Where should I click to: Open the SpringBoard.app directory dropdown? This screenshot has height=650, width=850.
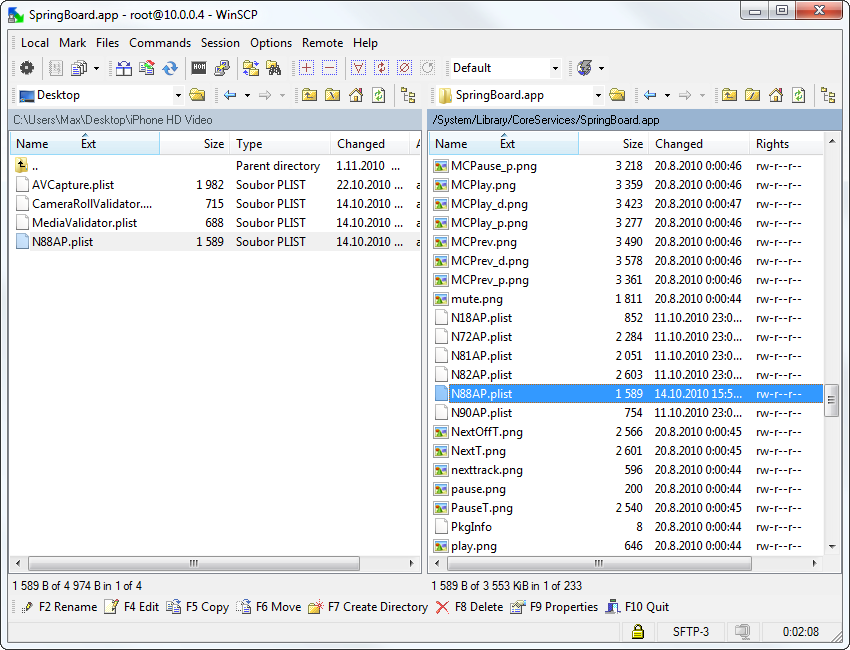(598, 96)
